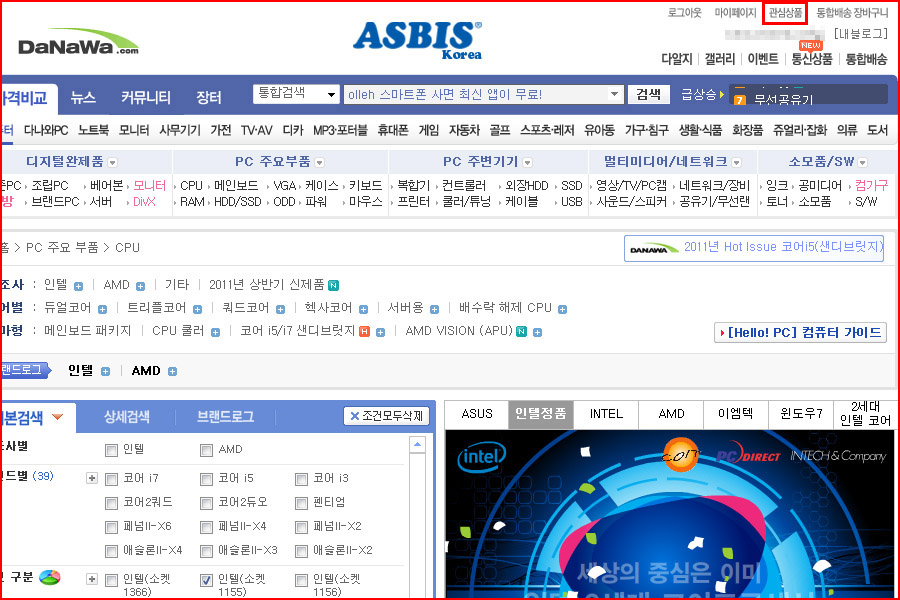This screenshot has width=900, height=600.
Task: Expand the brand list plus box beside 코어 i7
Action: point(92,478)
